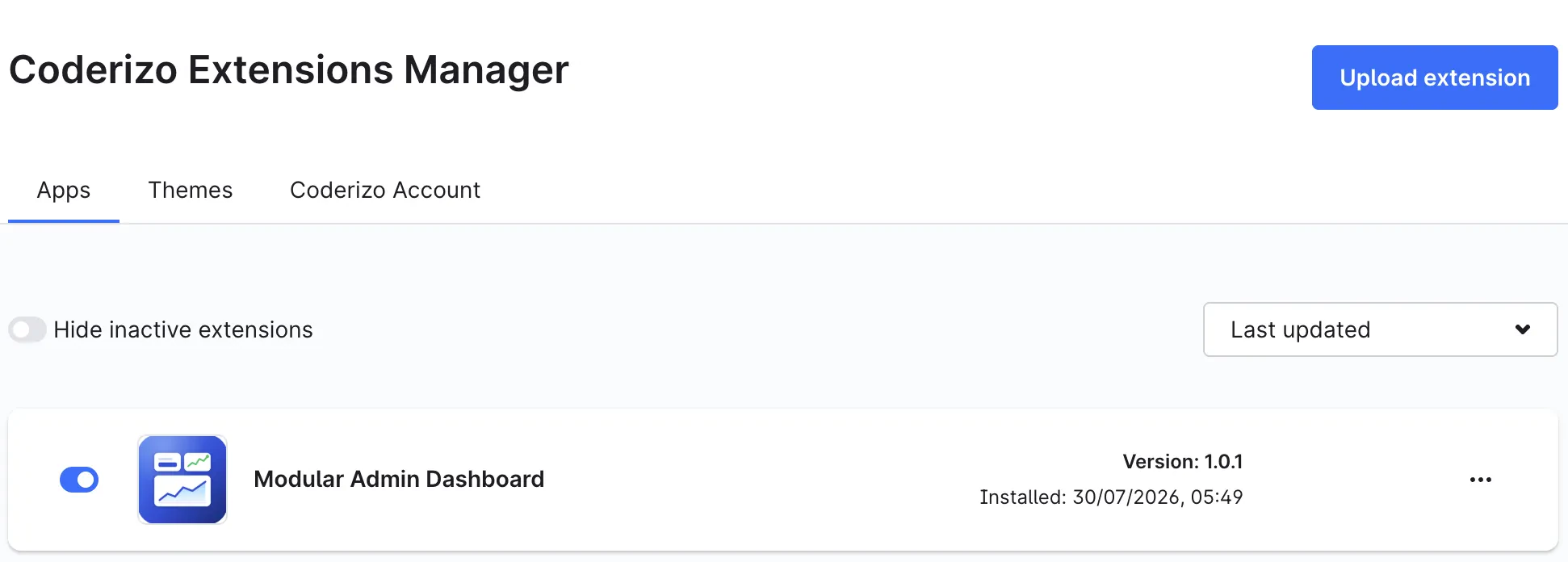
Task: Open the three-dot menu for Modular Admin Dashboard
Action: point(1480,480)
